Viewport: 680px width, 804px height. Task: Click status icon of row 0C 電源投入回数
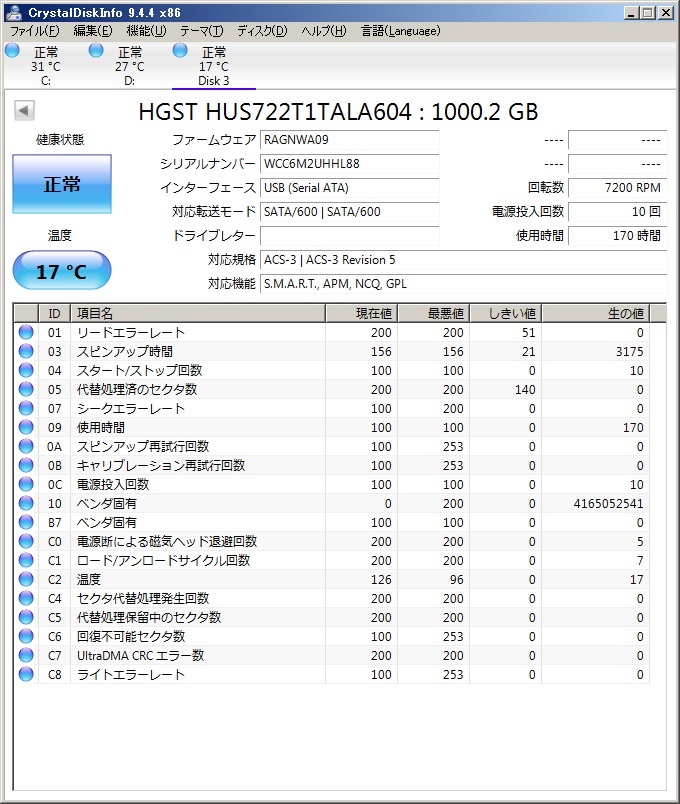[26, 484]
